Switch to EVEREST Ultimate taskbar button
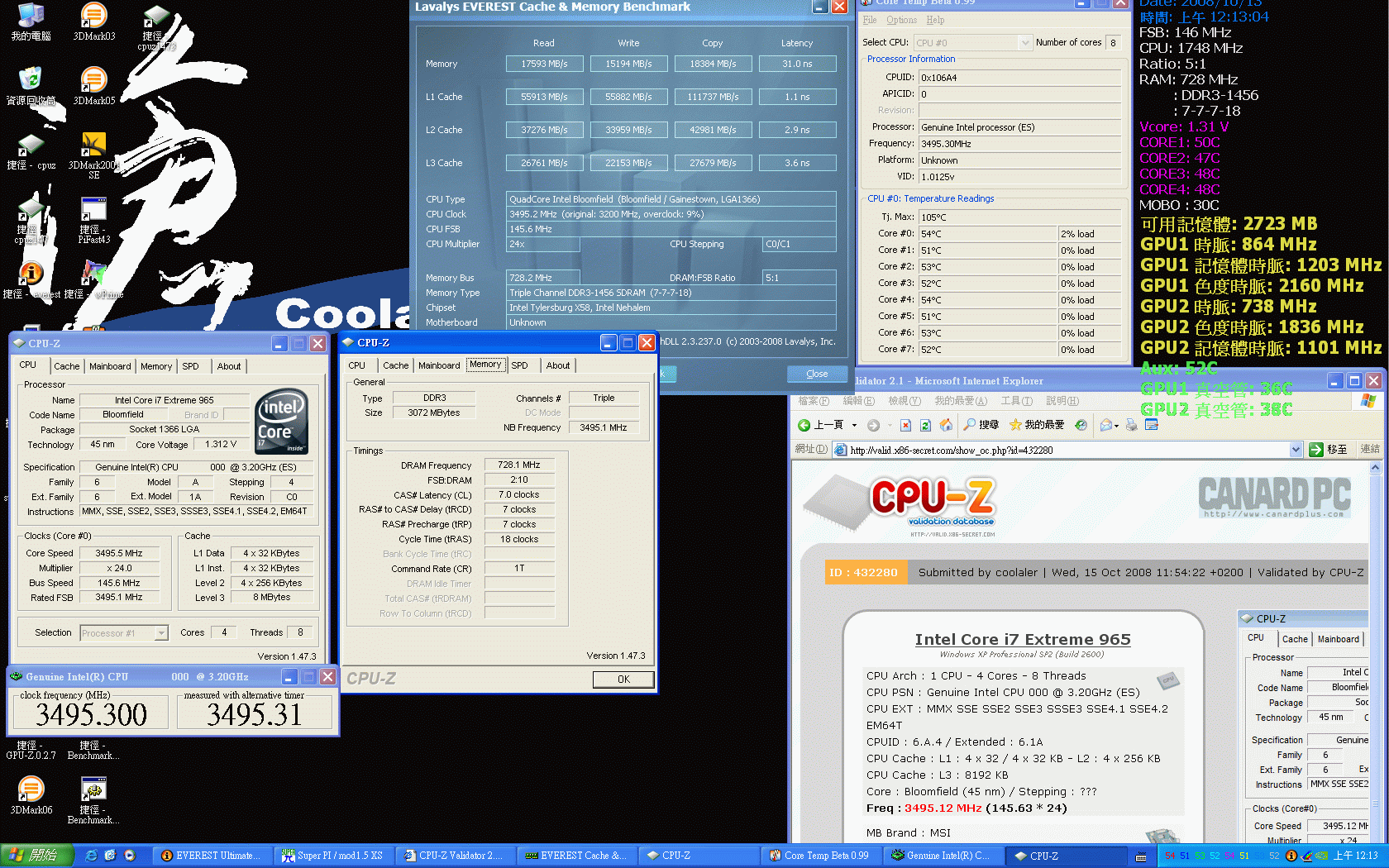The image size is (1389, 868). [x=211, y=856]
